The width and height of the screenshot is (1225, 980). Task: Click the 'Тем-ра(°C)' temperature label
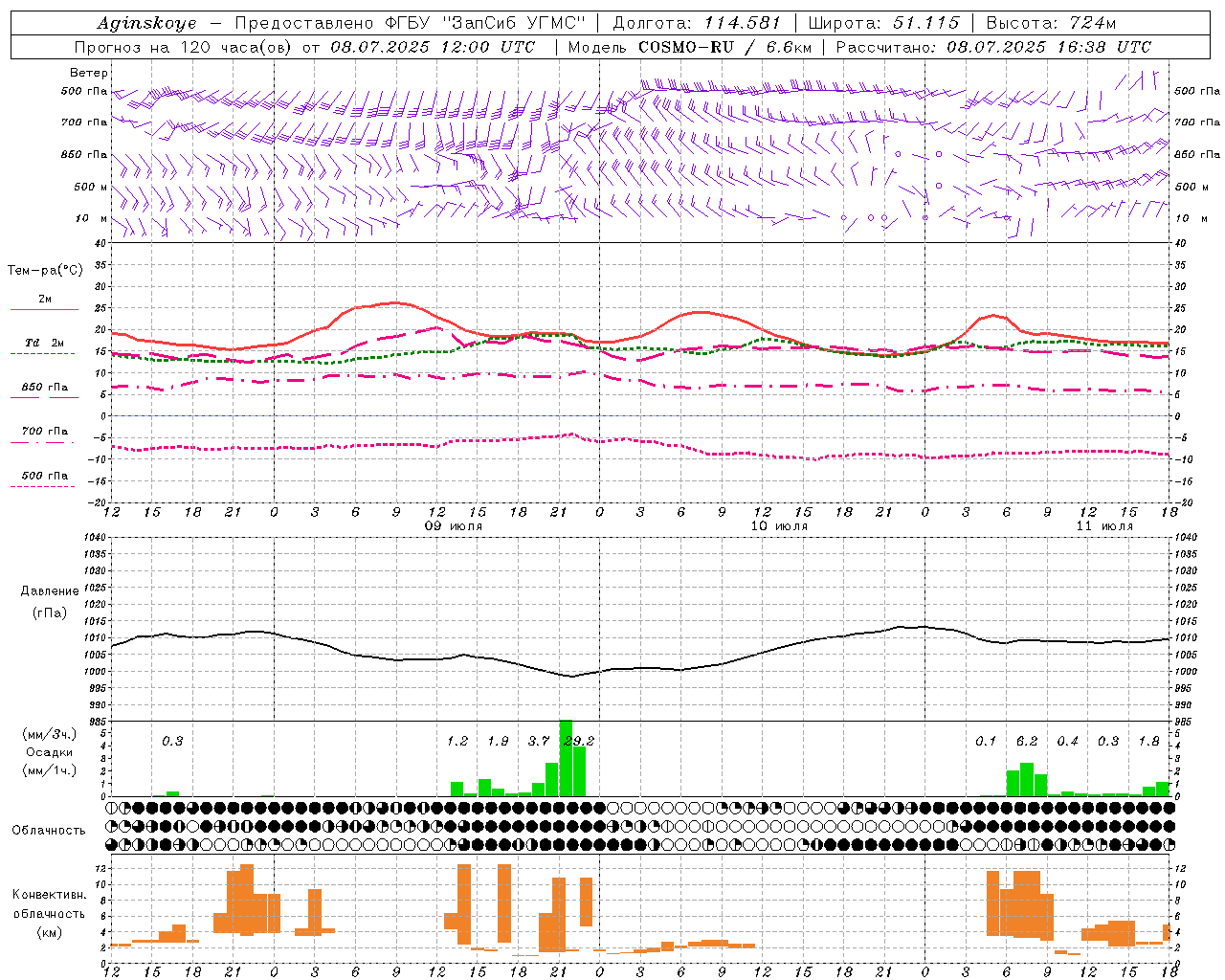[45, 271]
